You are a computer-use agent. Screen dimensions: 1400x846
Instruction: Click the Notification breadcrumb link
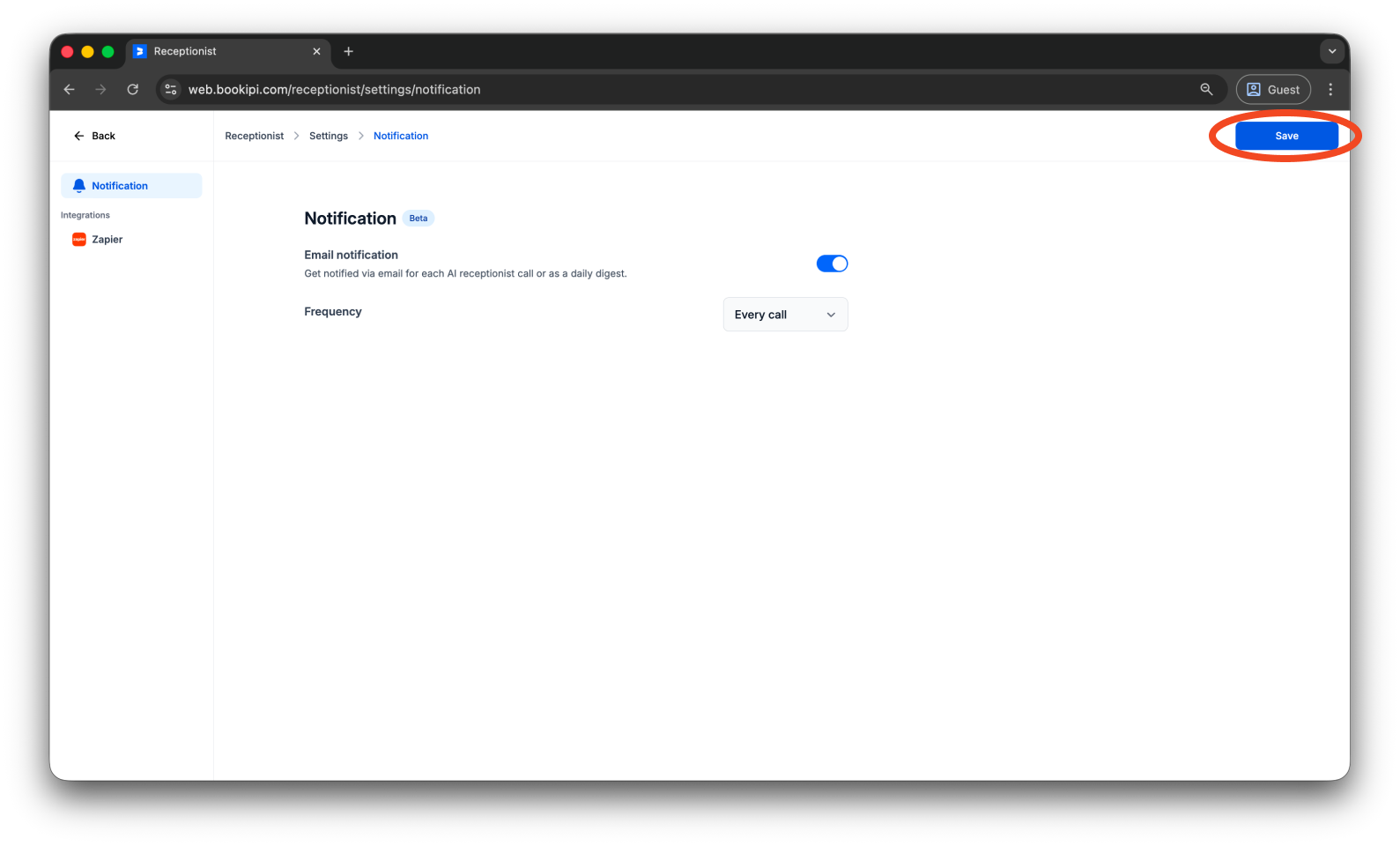(401, 136)
